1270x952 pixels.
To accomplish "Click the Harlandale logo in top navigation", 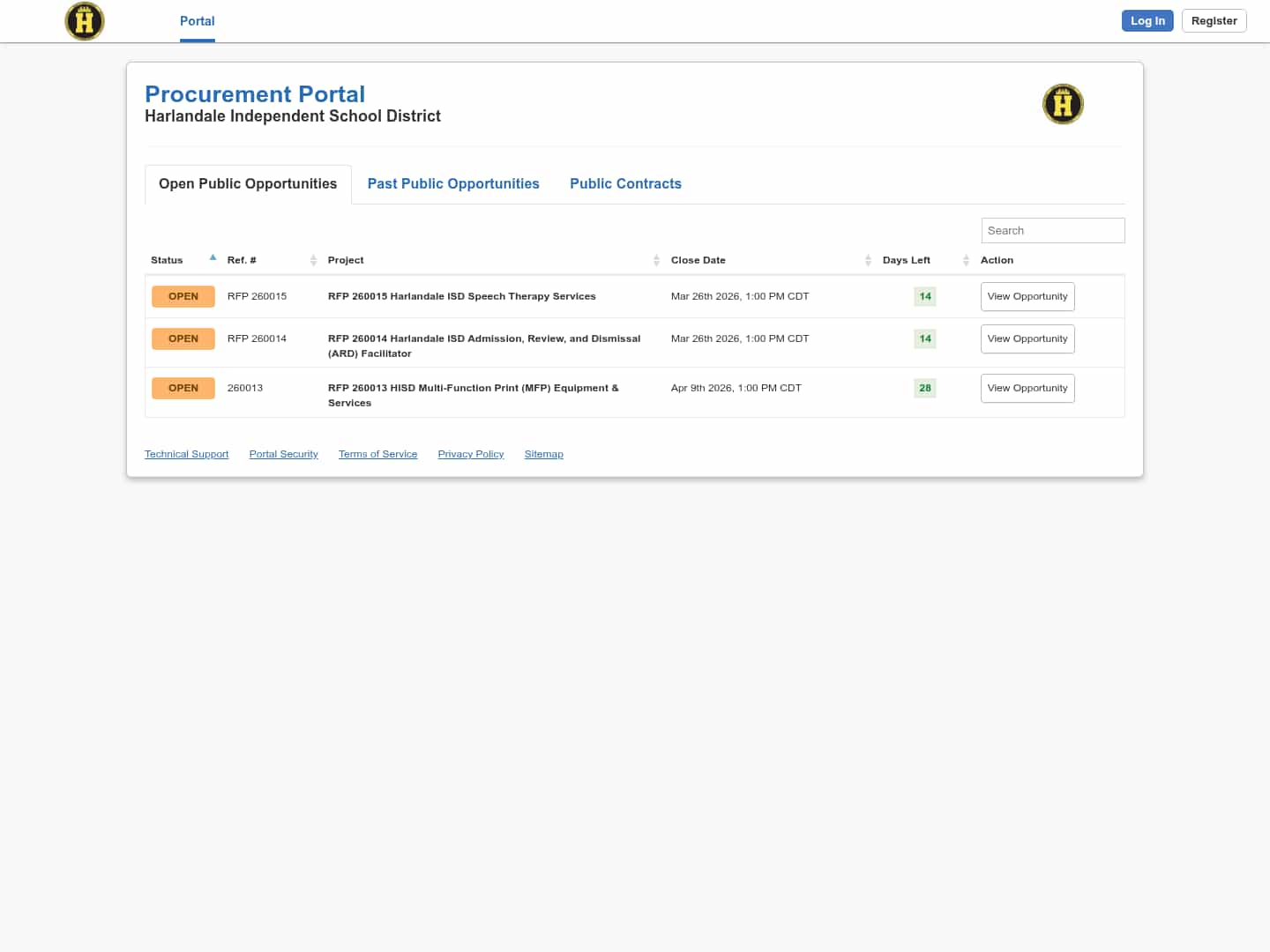I will click(85, 21).
